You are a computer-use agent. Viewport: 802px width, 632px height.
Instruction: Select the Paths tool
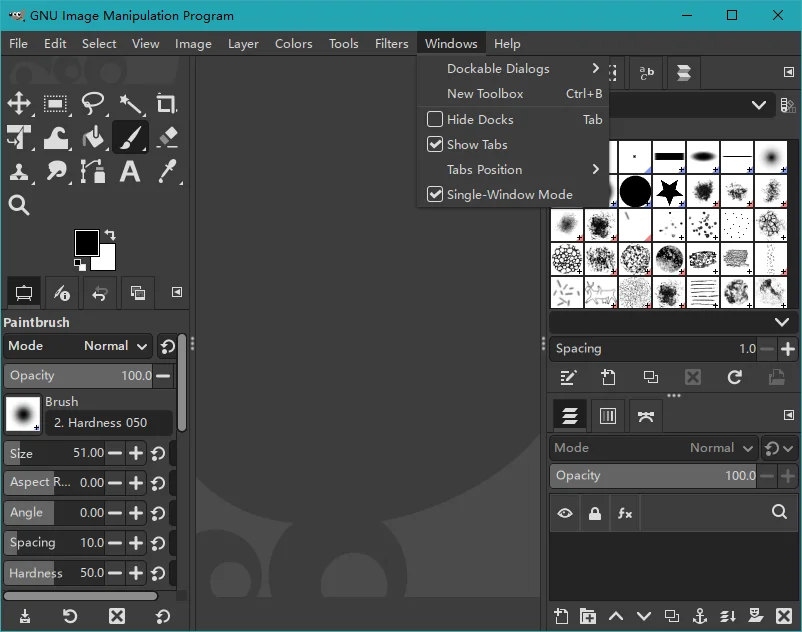(x=93, y=171)
